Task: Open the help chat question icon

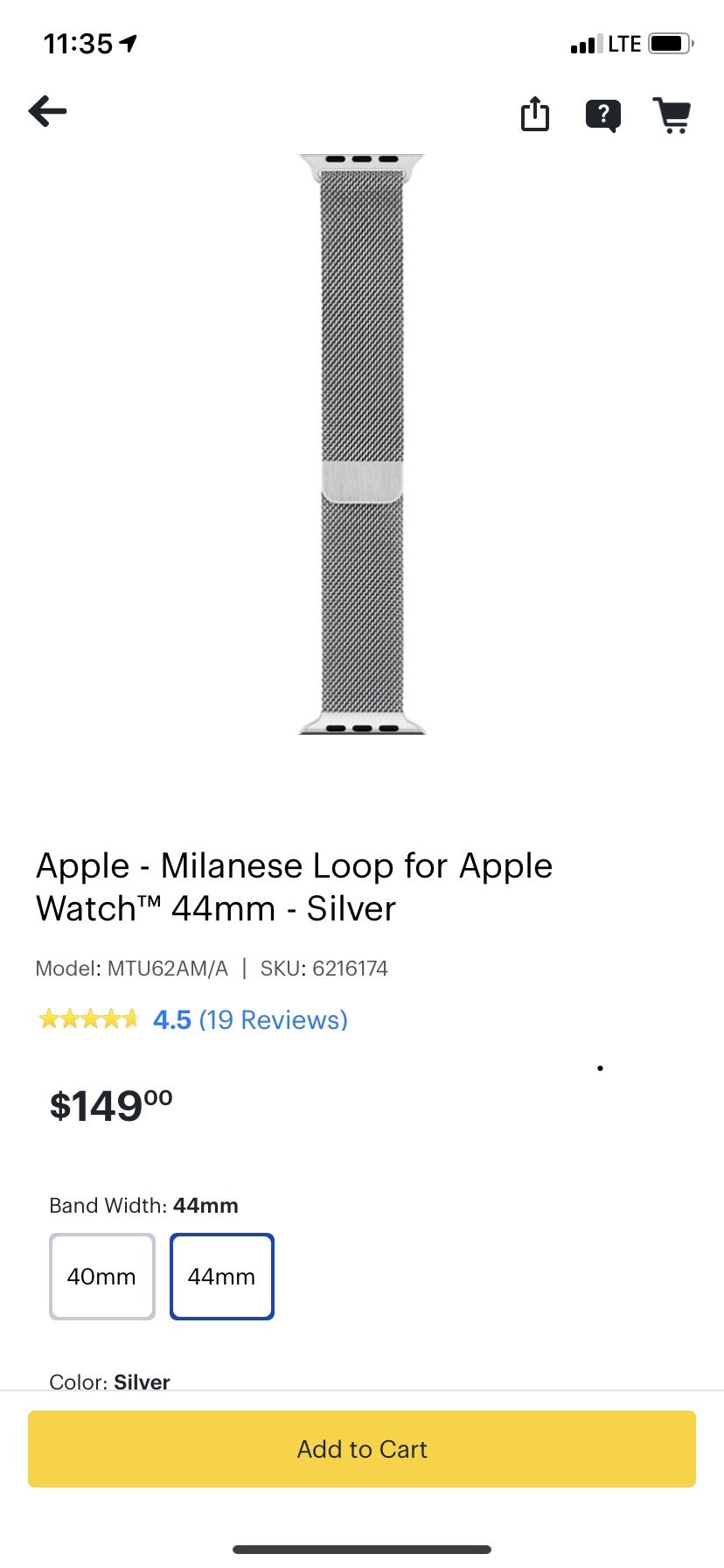Action: [602, 115]
